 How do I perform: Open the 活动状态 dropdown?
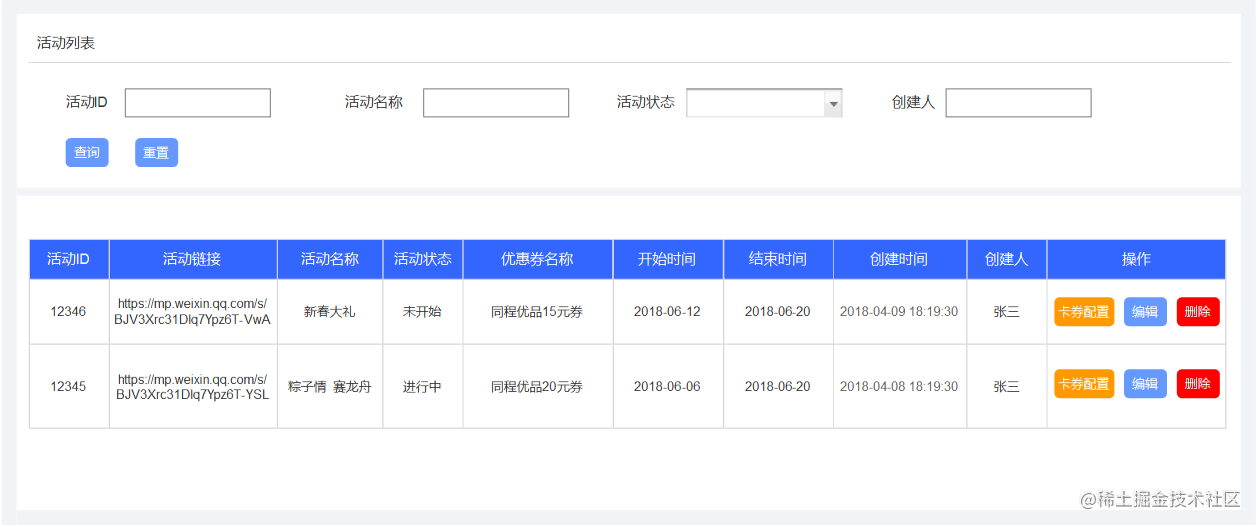point(764,103)
